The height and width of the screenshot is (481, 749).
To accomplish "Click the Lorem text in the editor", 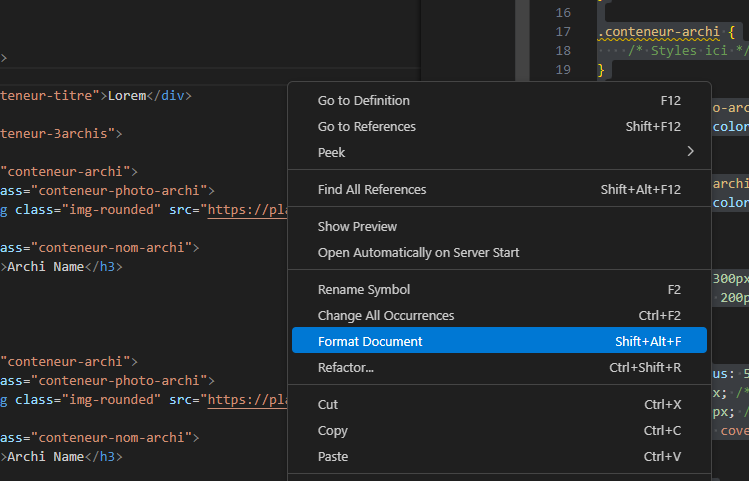I will pyautogui.click(x=127, y=95).
